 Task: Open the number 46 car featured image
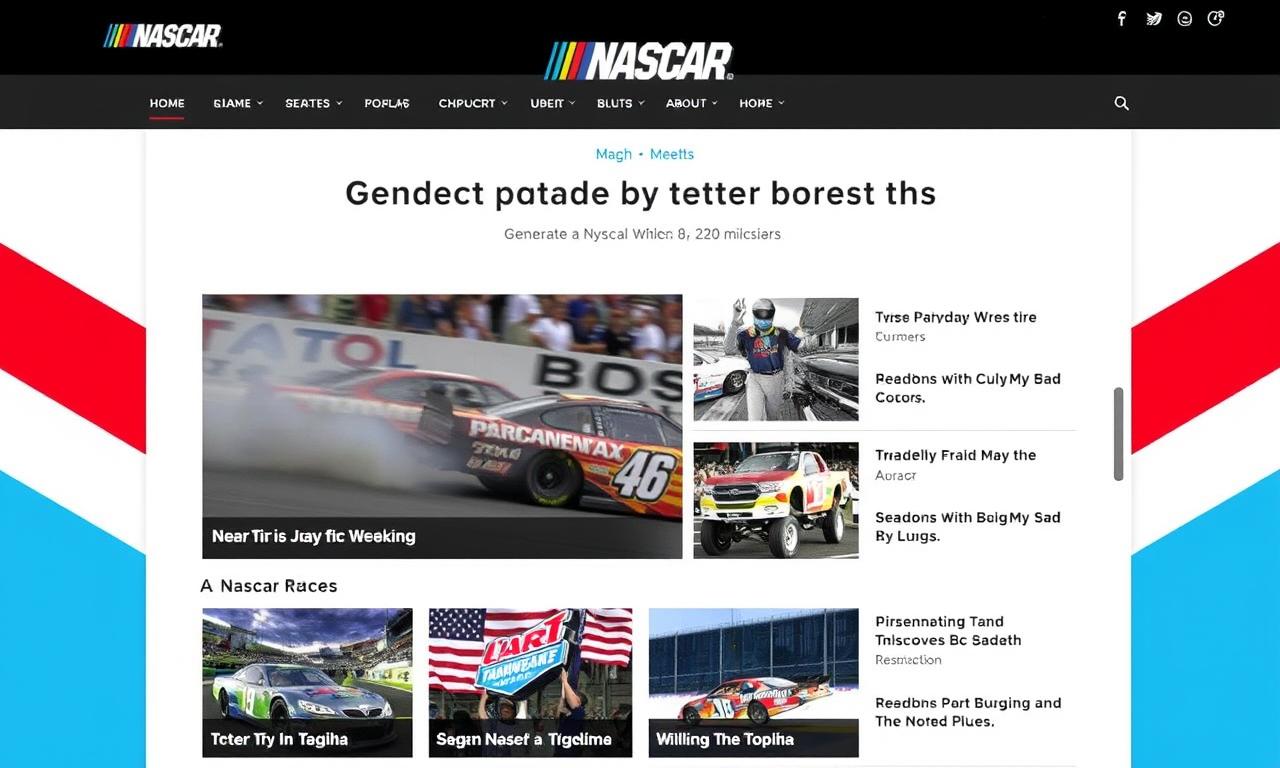click(442, 426)
